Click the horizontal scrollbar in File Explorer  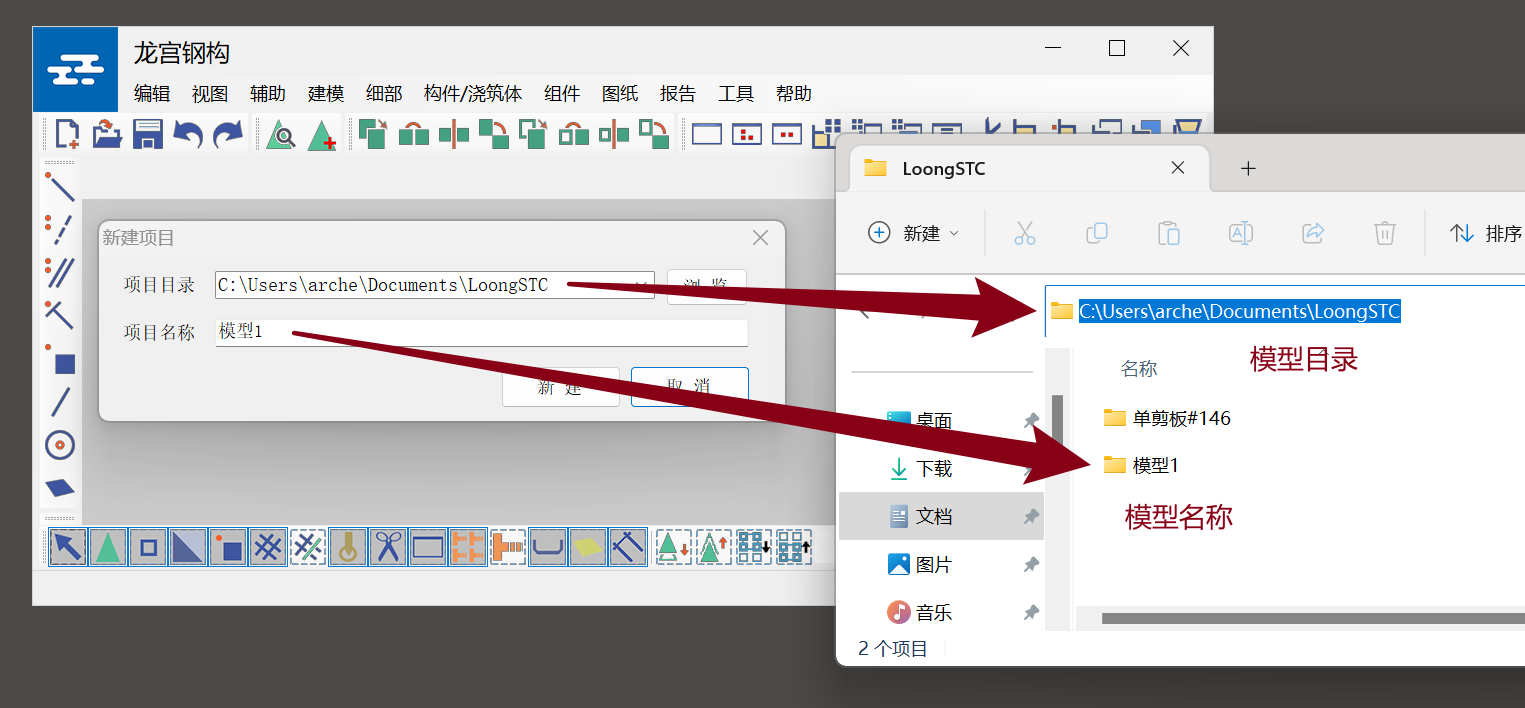click(x=1313, y=618)
